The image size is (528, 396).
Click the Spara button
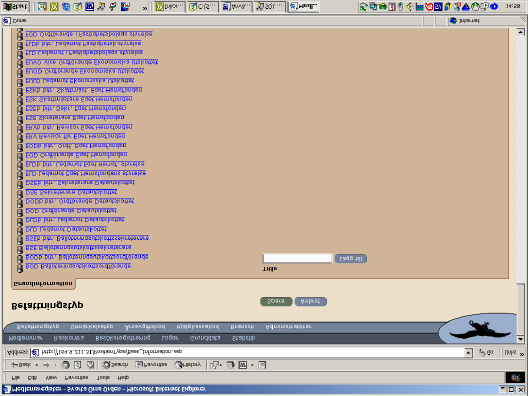pos(276,301)
